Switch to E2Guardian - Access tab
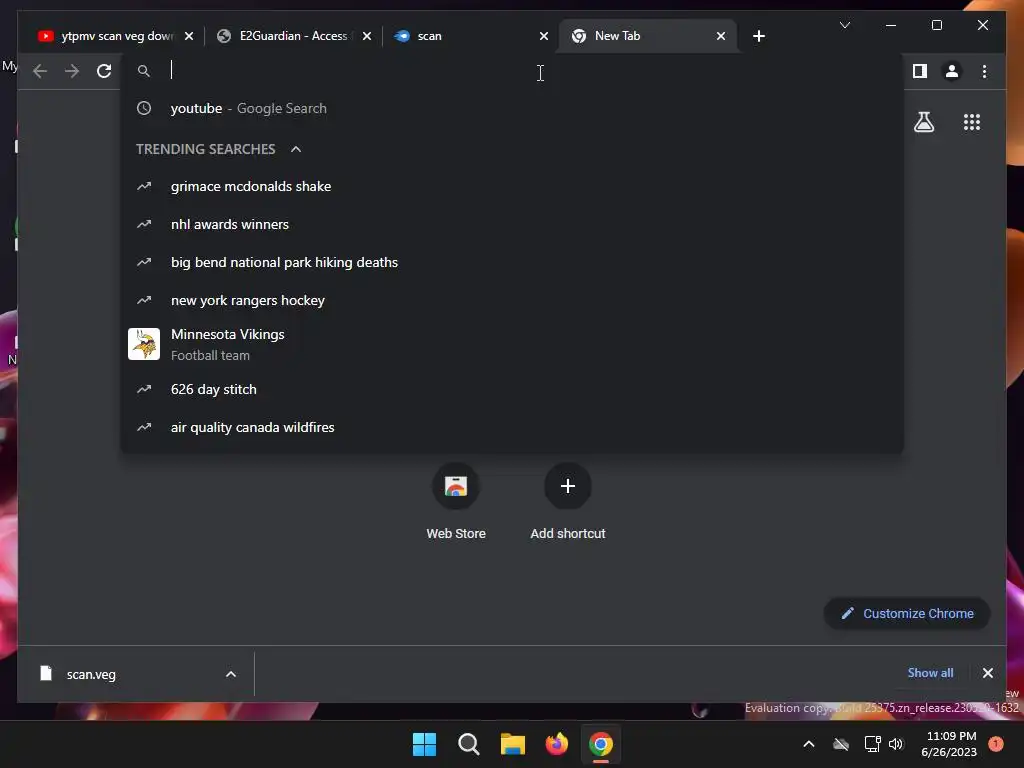The image size is (1024, 768). 293,36
